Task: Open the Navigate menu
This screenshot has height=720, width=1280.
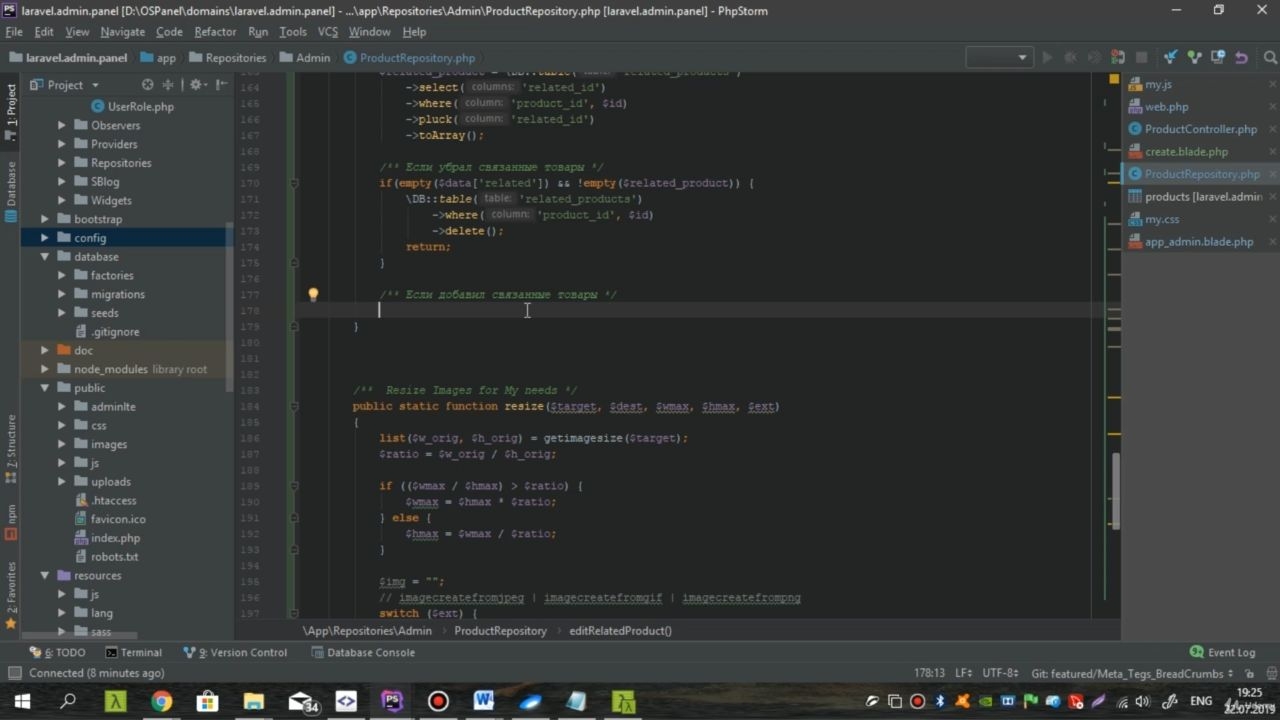Action: pyautogui.click(x=122, y=32)
